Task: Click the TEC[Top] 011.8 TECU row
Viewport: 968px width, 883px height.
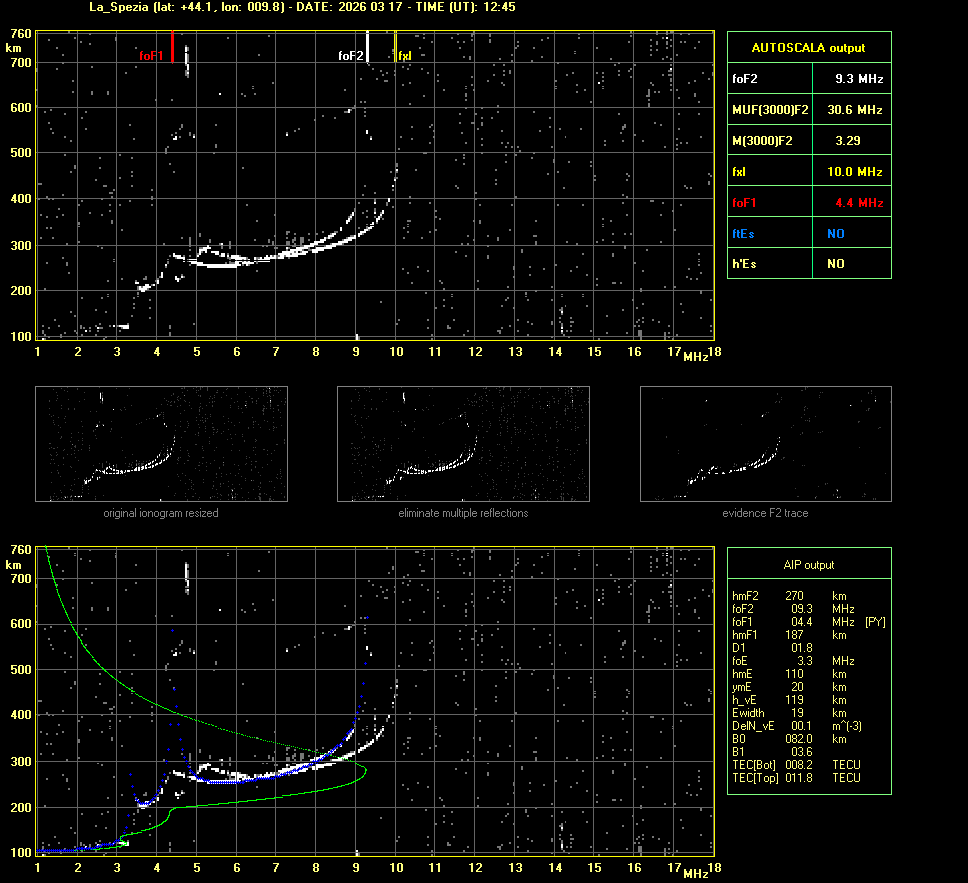Action: pos(796,777)
